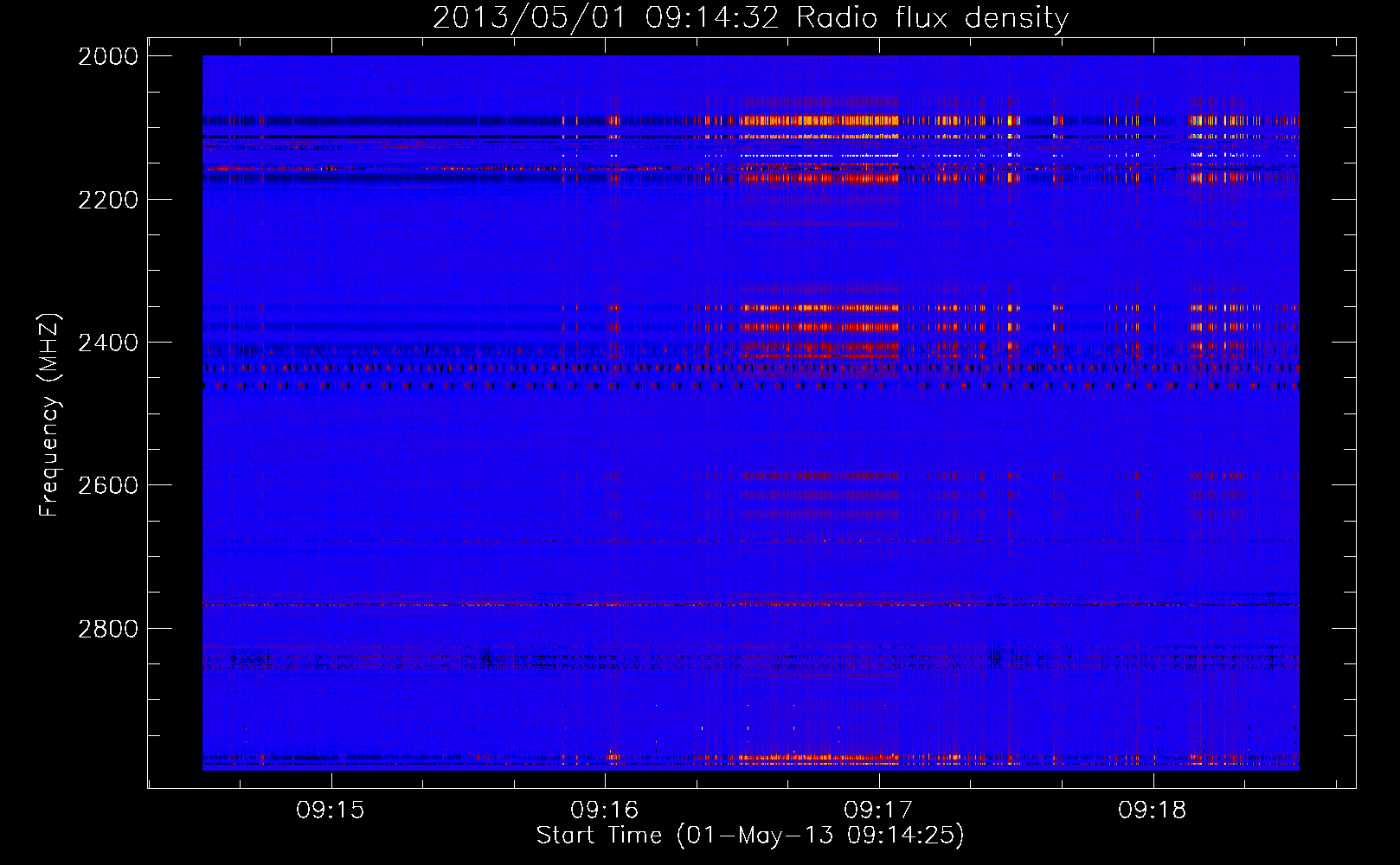
Task: Click the 2400 frequency tick label
Action: 108,343
